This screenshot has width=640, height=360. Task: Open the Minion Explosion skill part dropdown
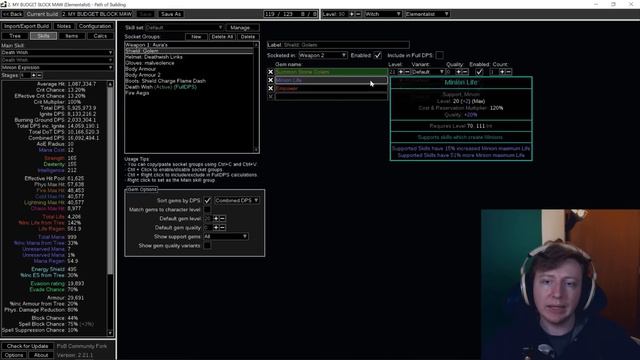point(57,67)
